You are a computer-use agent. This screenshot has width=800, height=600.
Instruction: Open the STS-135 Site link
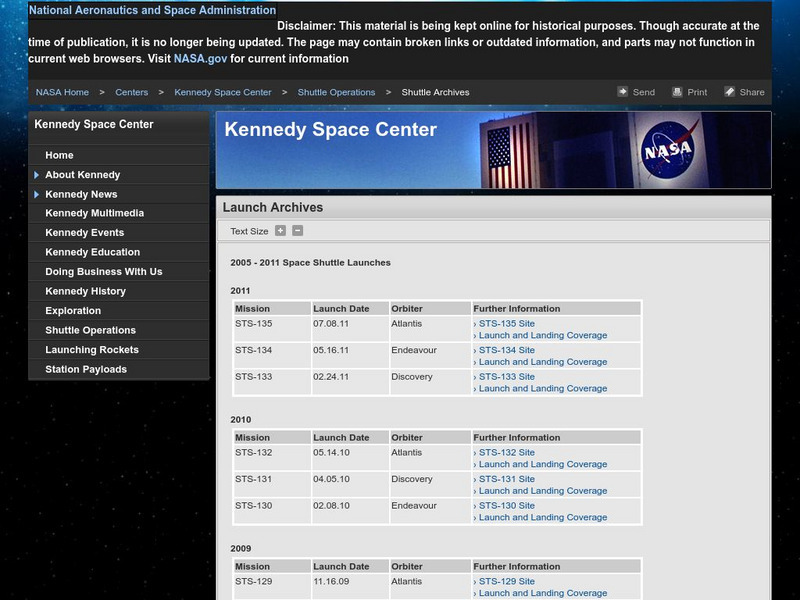(507, 323)
